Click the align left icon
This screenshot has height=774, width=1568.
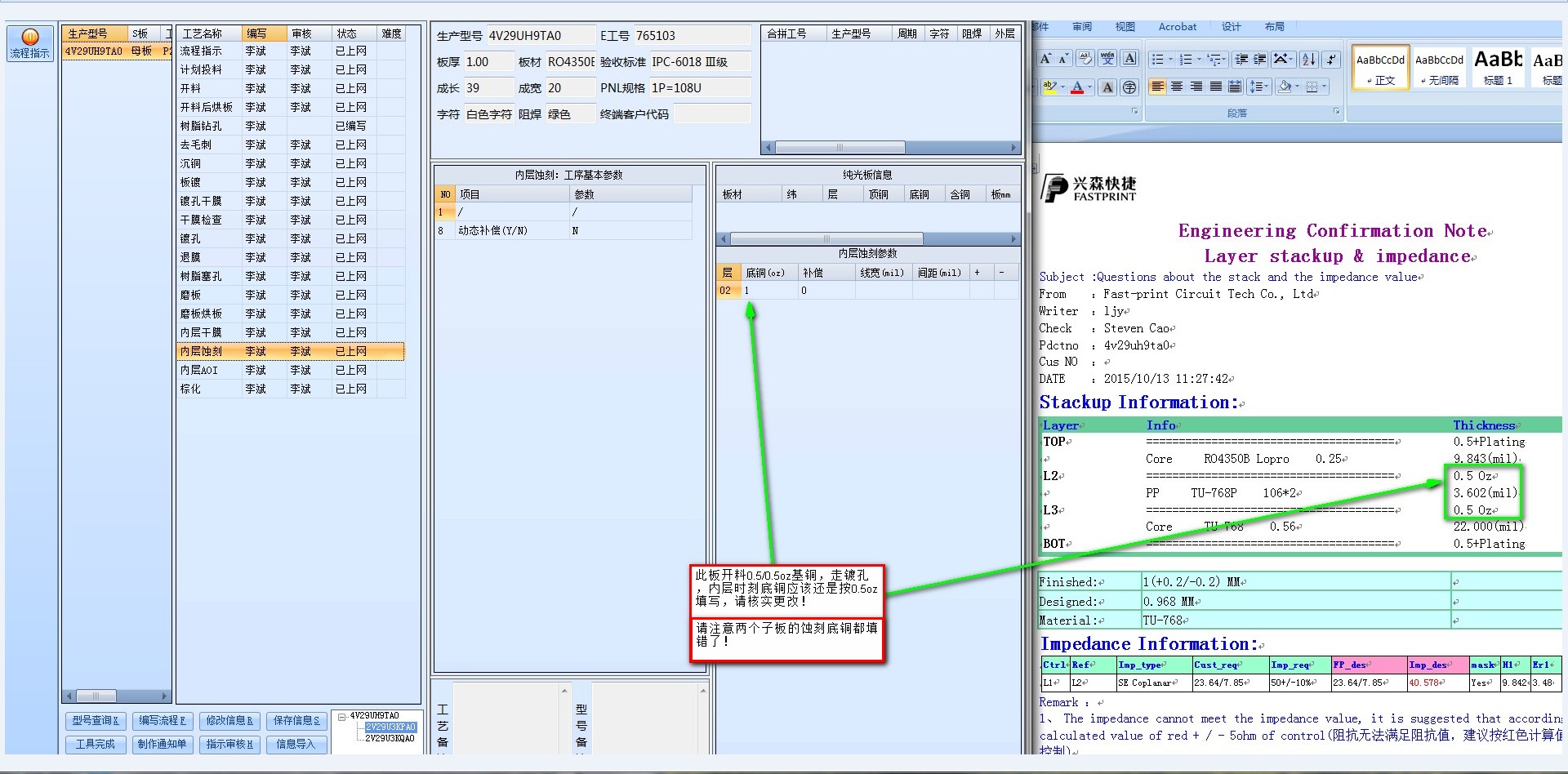[1157, 87]
